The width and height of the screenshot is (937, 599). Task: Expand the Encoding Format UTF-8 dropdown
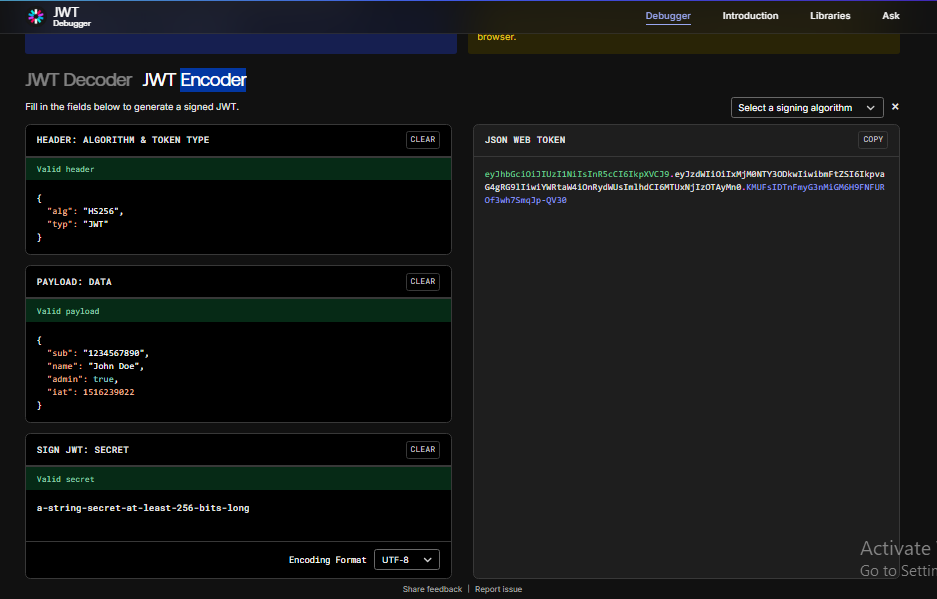[x=406, y=560]
